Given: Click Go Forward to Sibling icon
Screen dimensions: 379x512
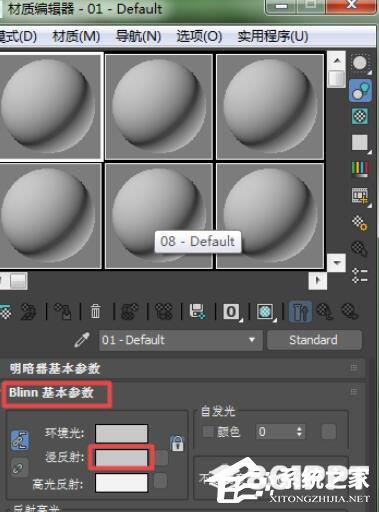Looking at the screenshot, I should 350,312.
